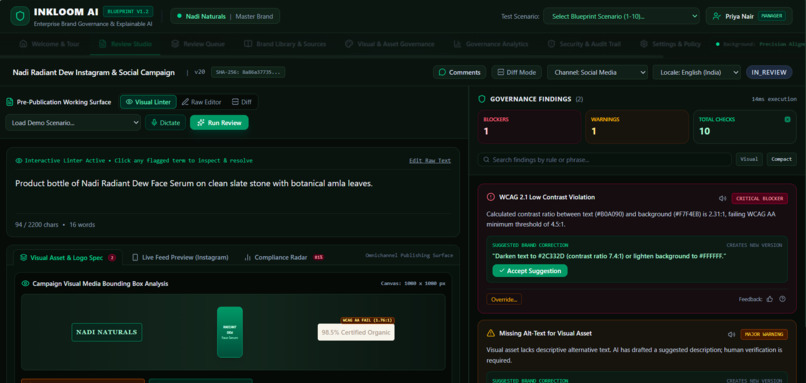Click the WCAG violation alert circle icon

(x=490, y=197)
